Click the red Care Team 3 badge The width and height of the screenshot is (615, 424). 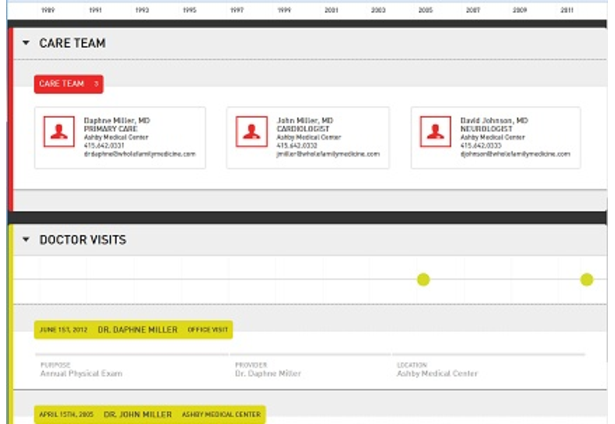pyautogui.click(x=69, y=84)
